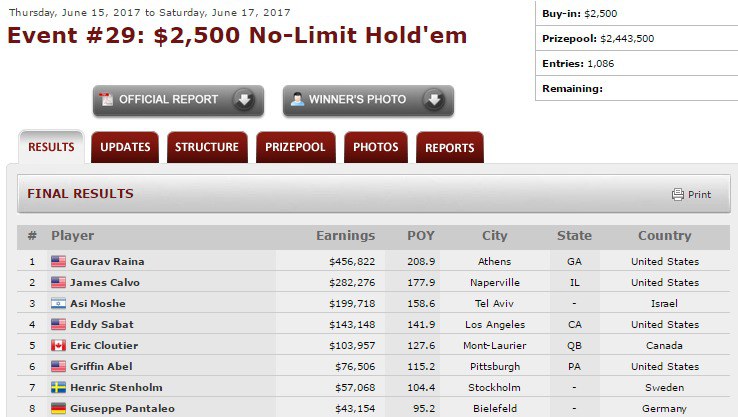Click the Official Report document icon
Screen dimensions: 738x417
[x=107, y=100]
